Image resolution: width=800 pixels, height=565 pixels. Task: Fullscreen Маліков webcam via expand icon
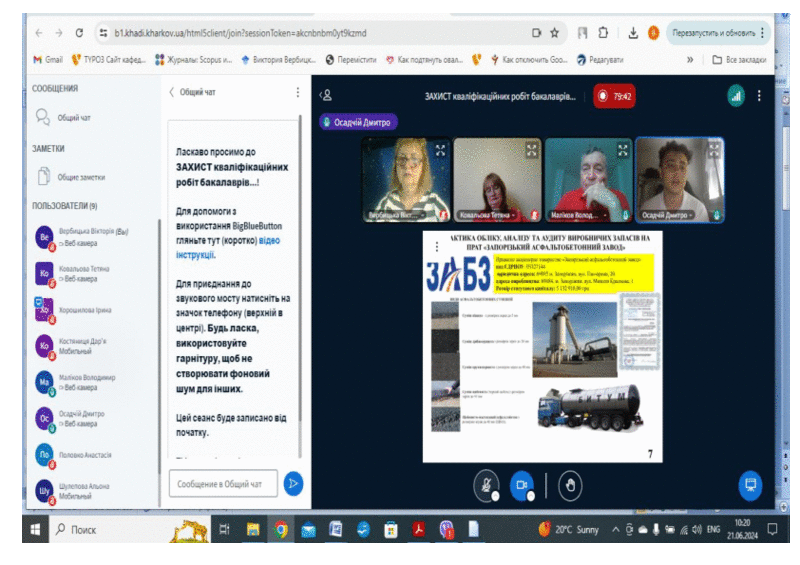[623, 150]
